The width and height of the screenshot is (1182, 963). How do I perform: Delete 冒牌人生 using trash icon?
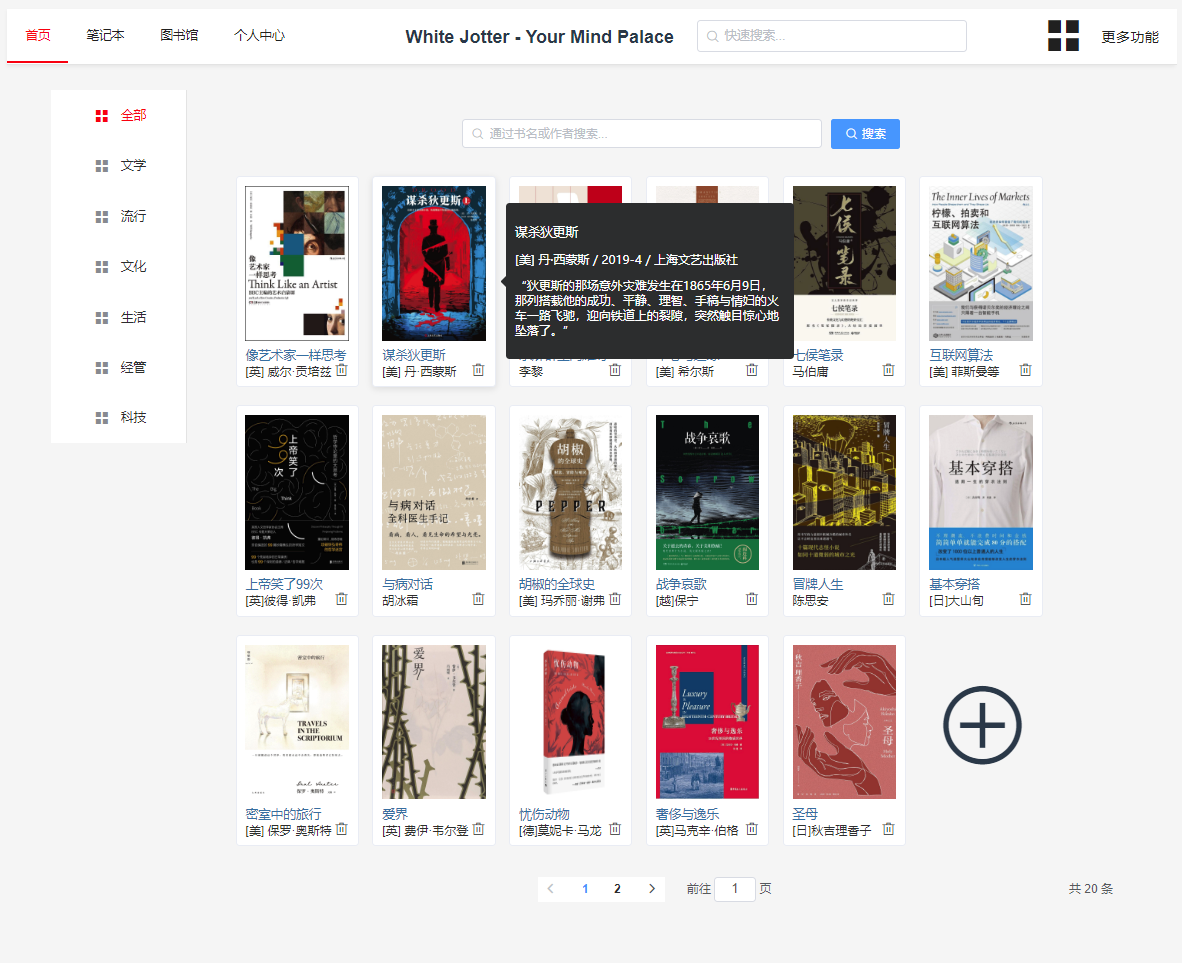(889, 600)
